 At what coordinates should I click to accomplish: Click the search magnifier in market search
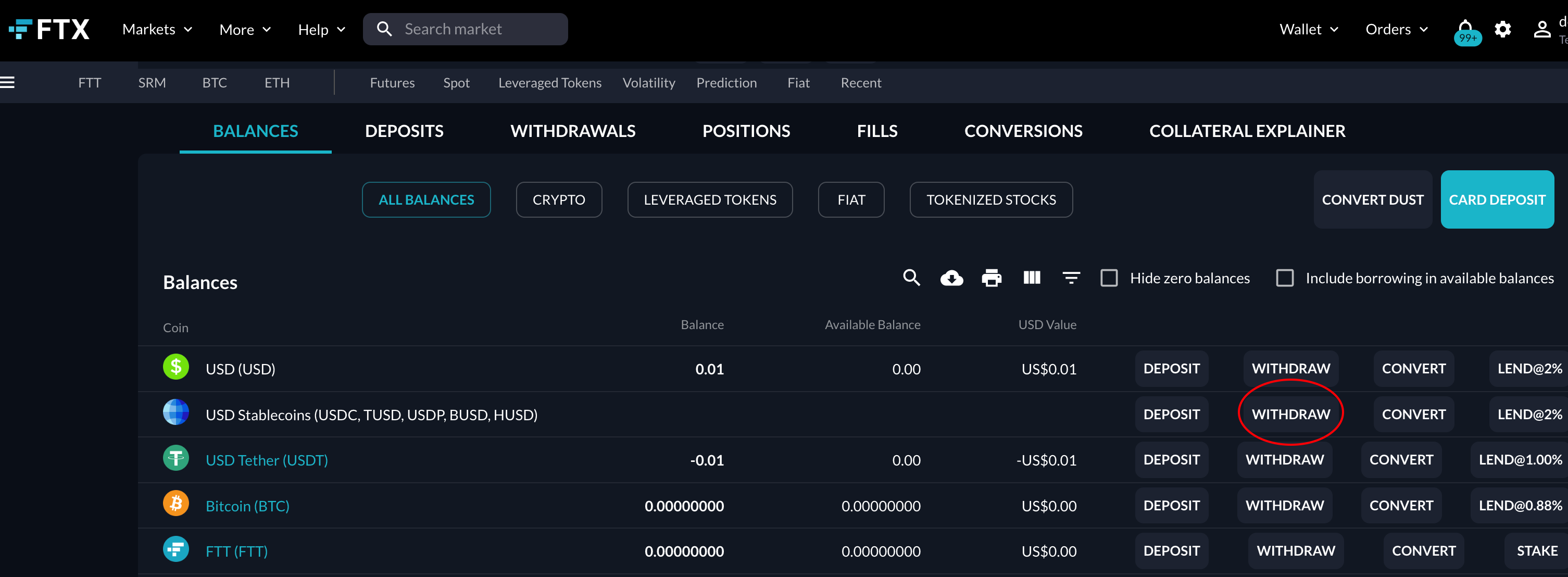point(384,29)
